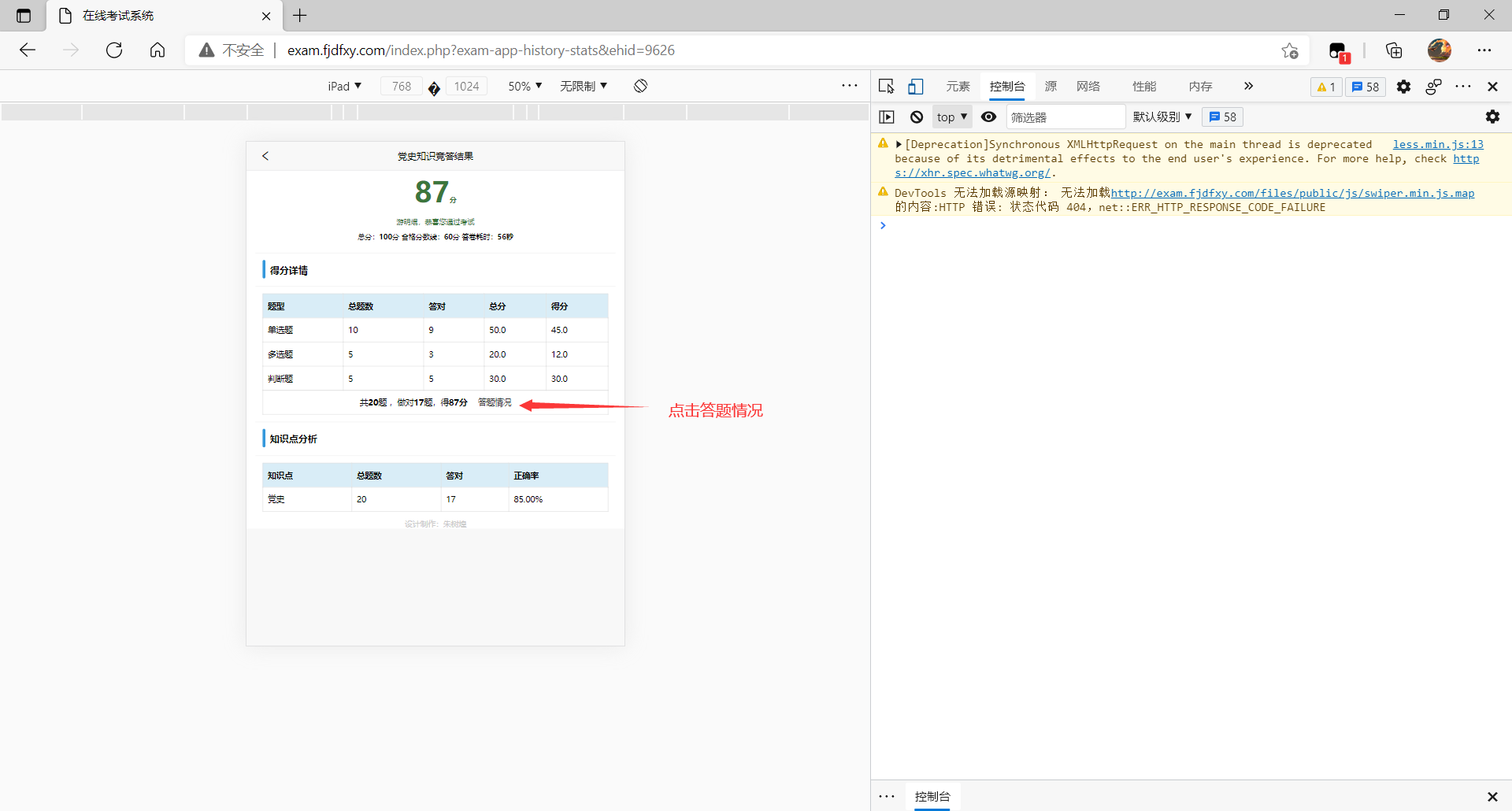The height and width of the screenshot is (811, 1512).
Task: Toggle the console sidebar
Action: [887, 117]
